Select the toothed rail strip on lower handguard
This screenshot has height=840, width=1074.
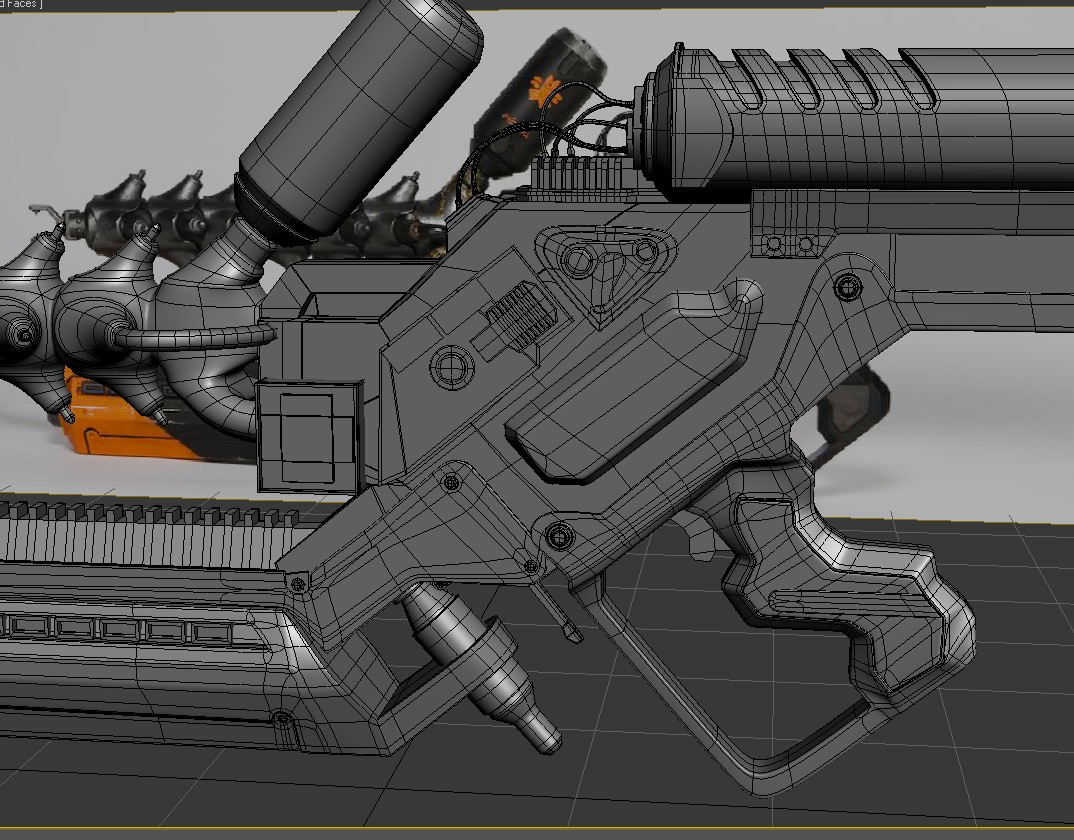point(151,534)
